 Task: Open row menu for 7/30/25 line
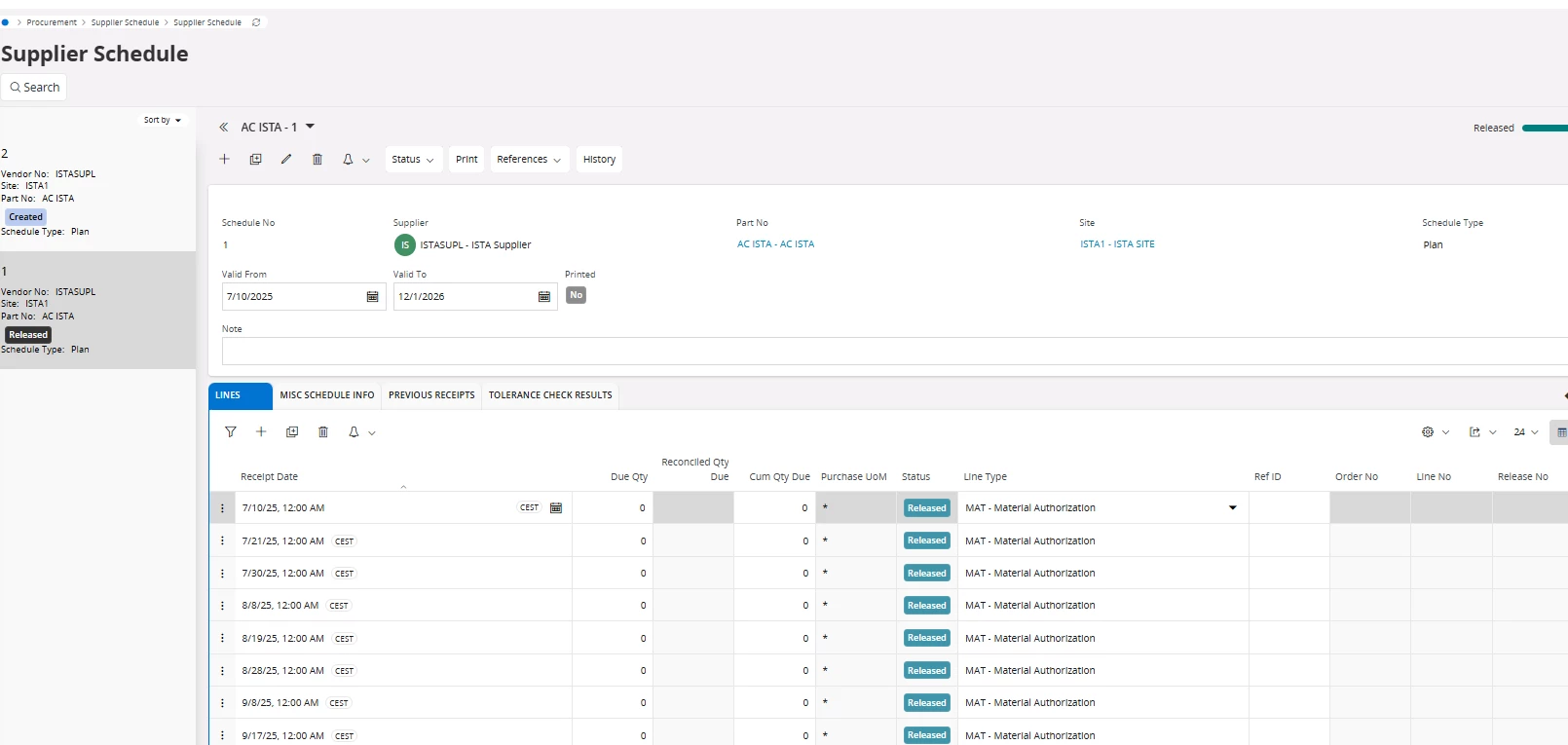point(222,573)
